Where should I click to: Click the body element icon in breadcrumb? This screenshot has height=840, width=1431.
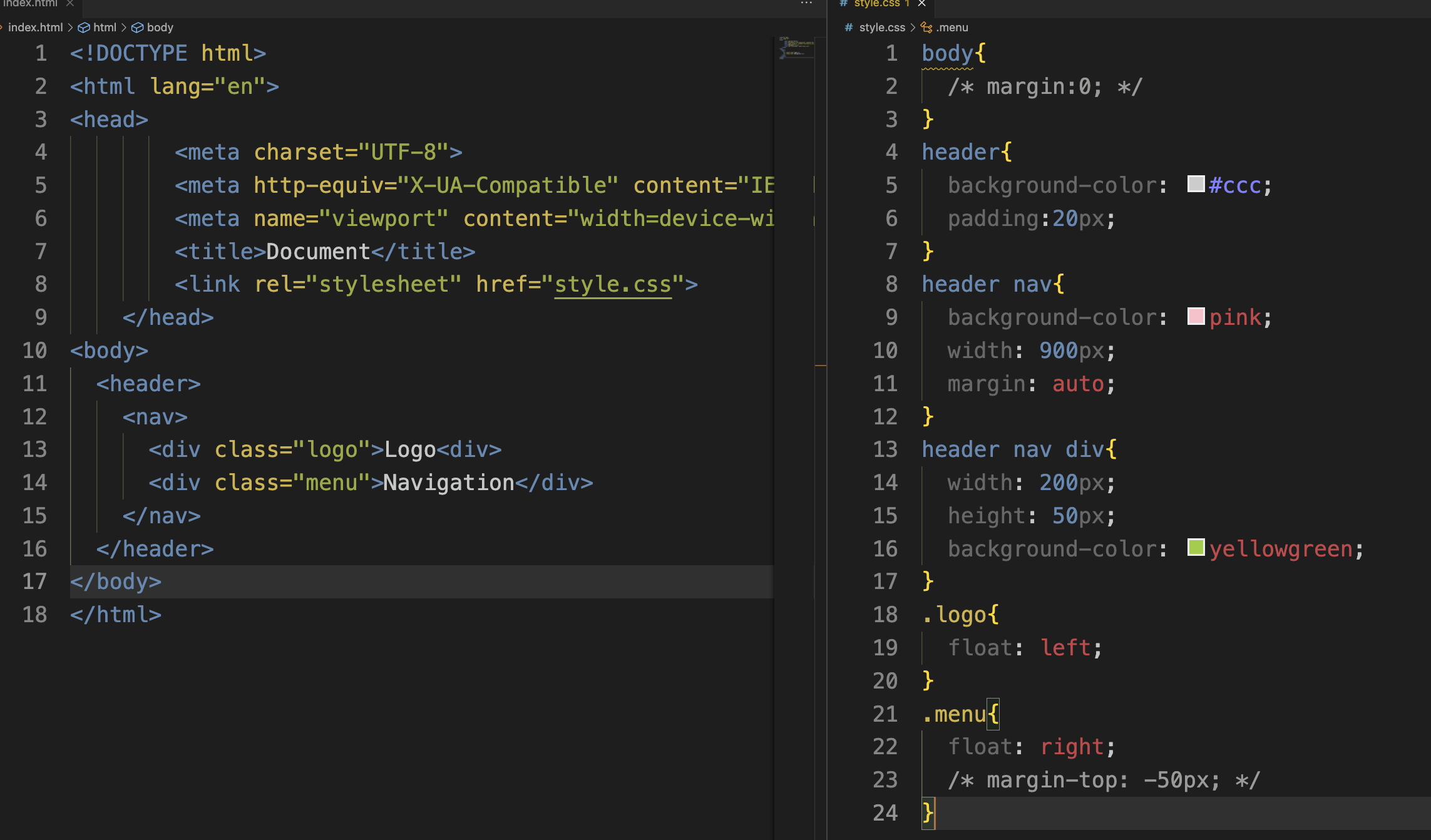tap(137, 28)
